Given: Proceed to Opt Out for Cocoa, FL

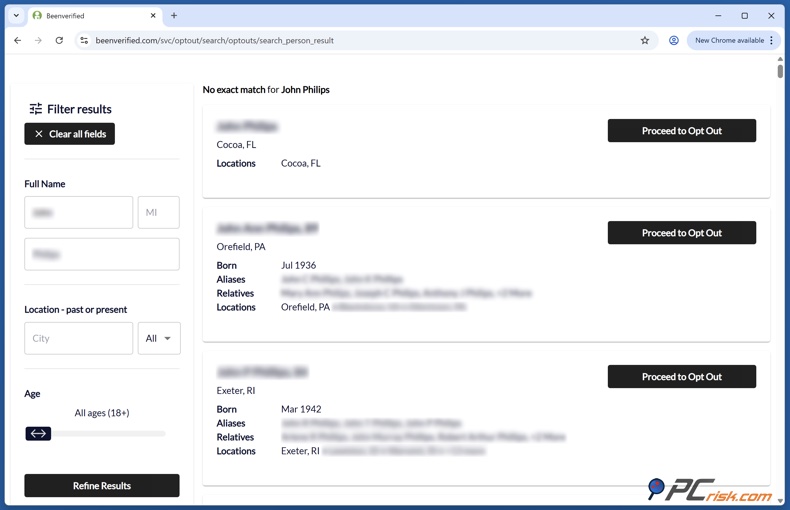Looking at the screenshot, I should [x=682, y=131].
